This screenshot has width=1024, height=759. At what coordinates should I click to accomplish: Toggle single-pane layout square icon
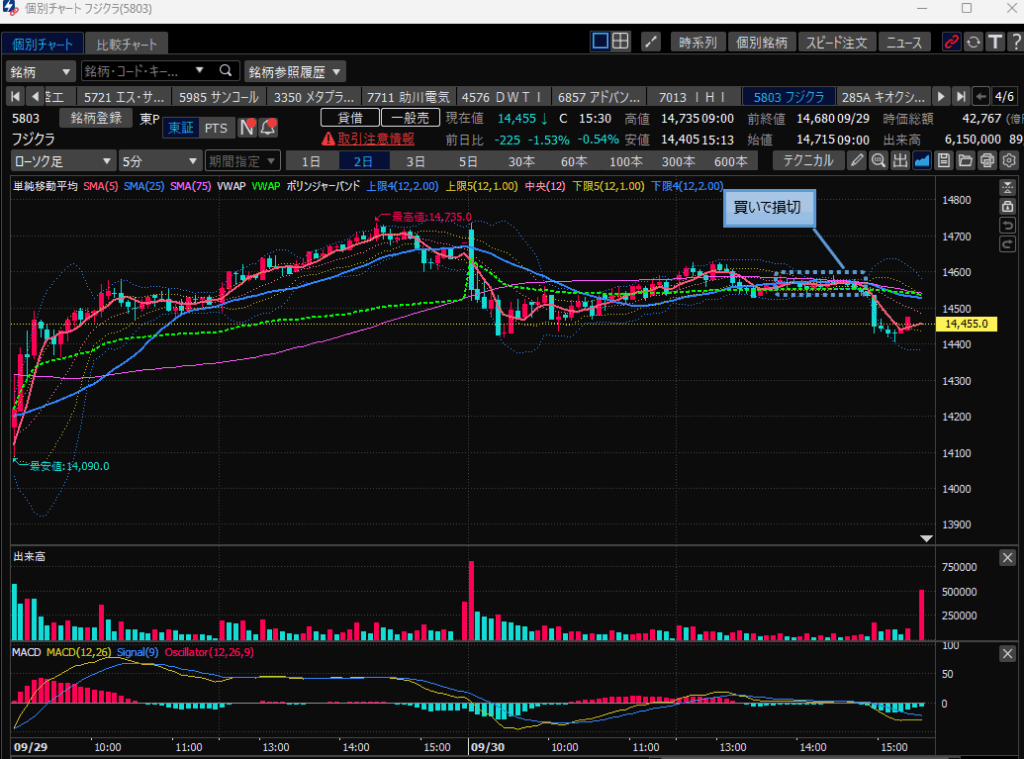(x=600, y=41)
